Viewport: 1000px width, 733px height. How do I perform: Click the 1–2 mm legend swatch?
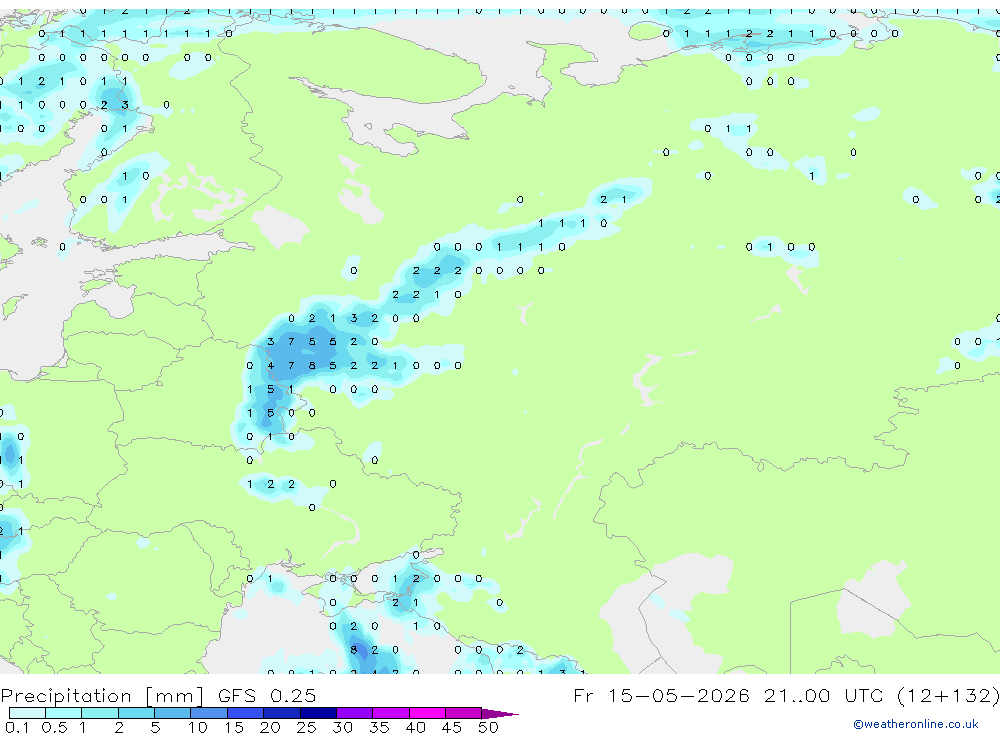pos(100,713)
